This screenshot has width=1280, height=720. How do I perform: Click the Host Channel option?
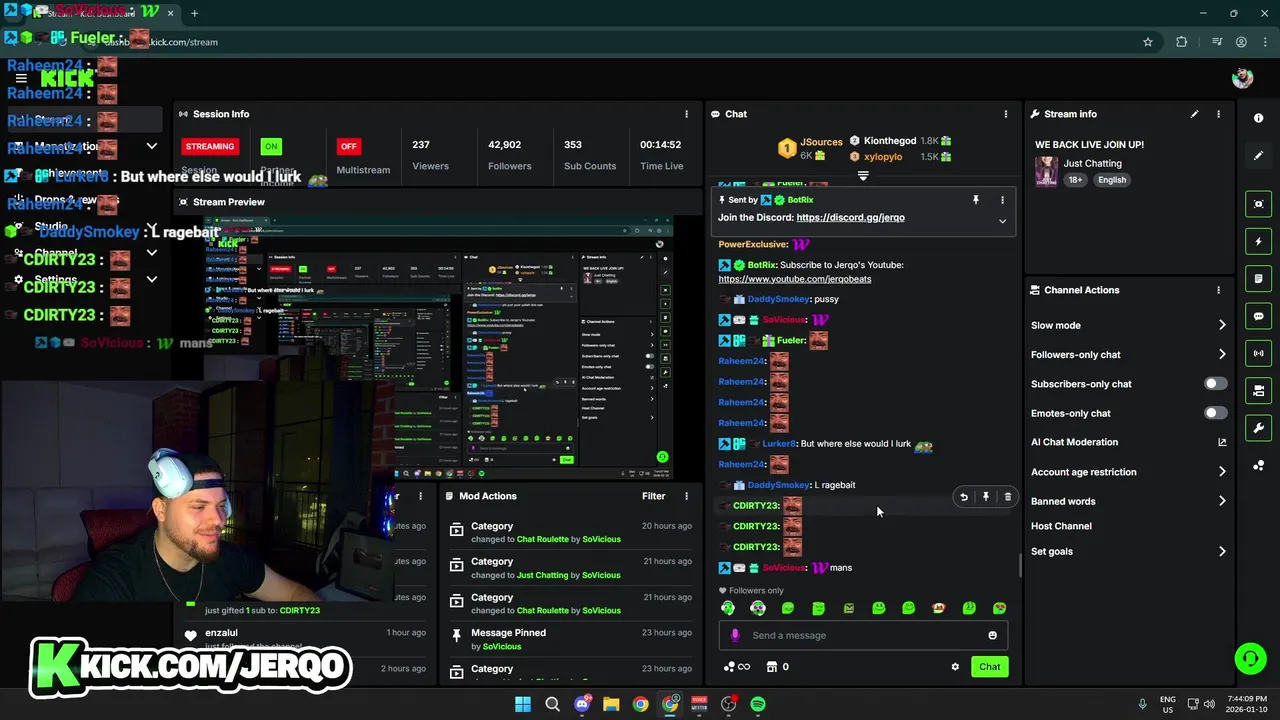click(1061, 526)
